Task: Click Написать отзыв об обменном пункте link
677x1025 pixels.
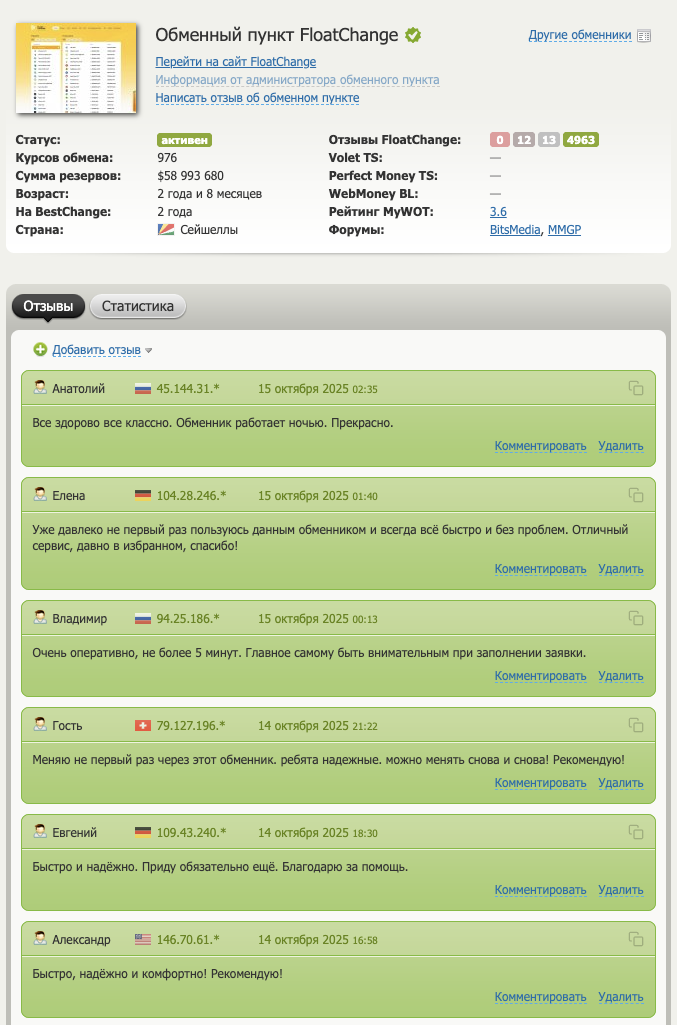Action: (257, 98)
